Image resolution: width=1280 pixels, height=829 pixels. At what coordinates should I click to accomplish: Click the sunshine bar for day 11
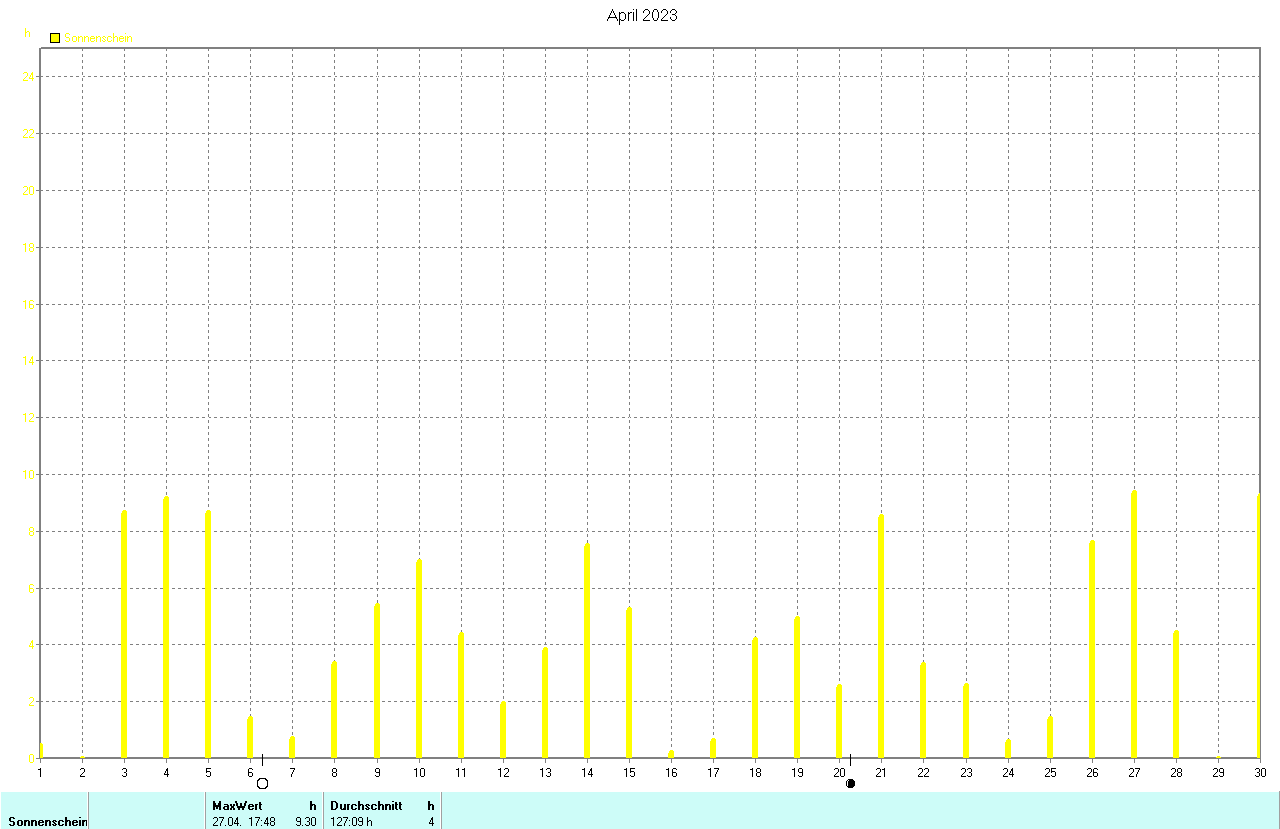click(460, 695)
